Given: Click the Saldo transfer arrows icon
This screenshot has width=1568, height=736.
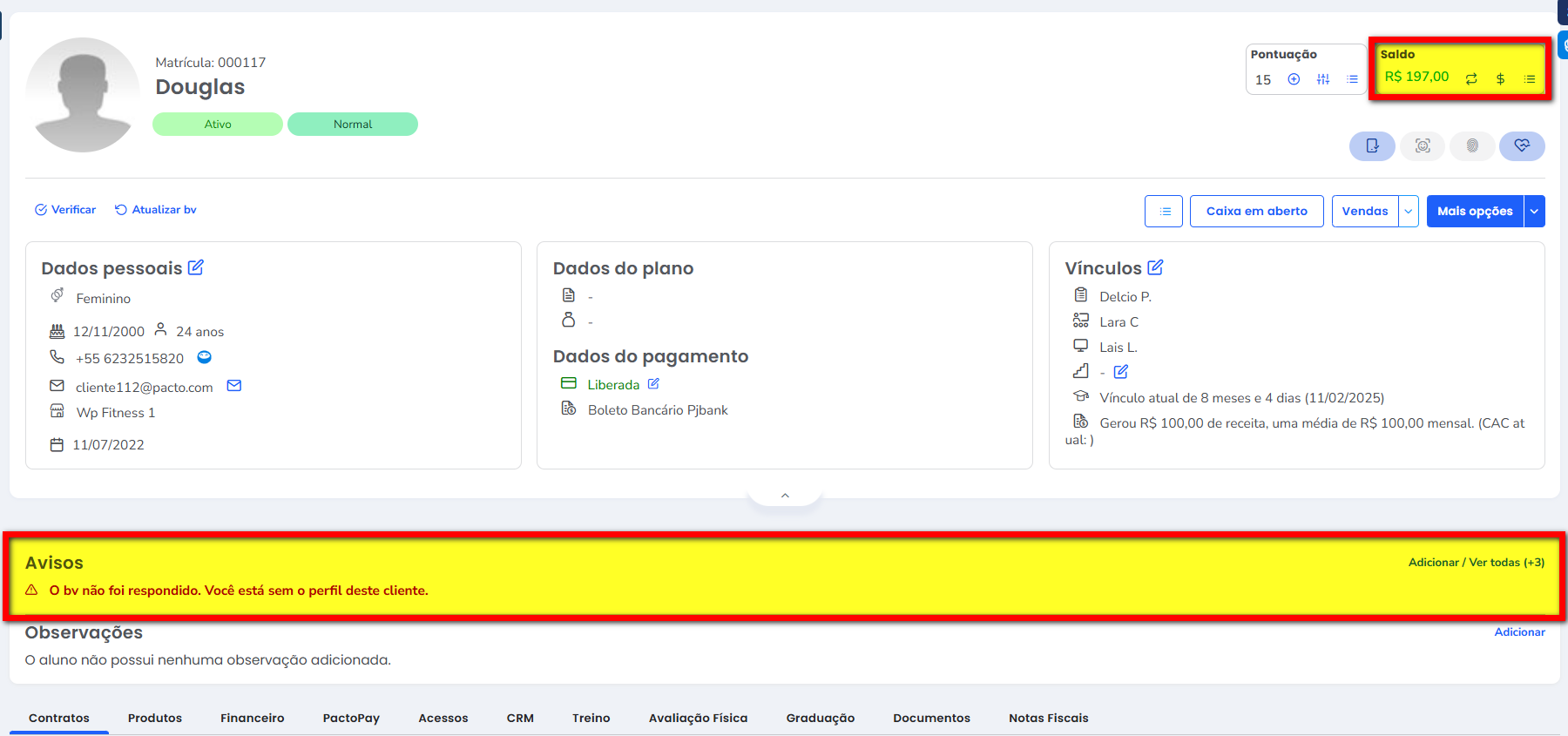Looking at the screenshot, I should point(1471,79).
